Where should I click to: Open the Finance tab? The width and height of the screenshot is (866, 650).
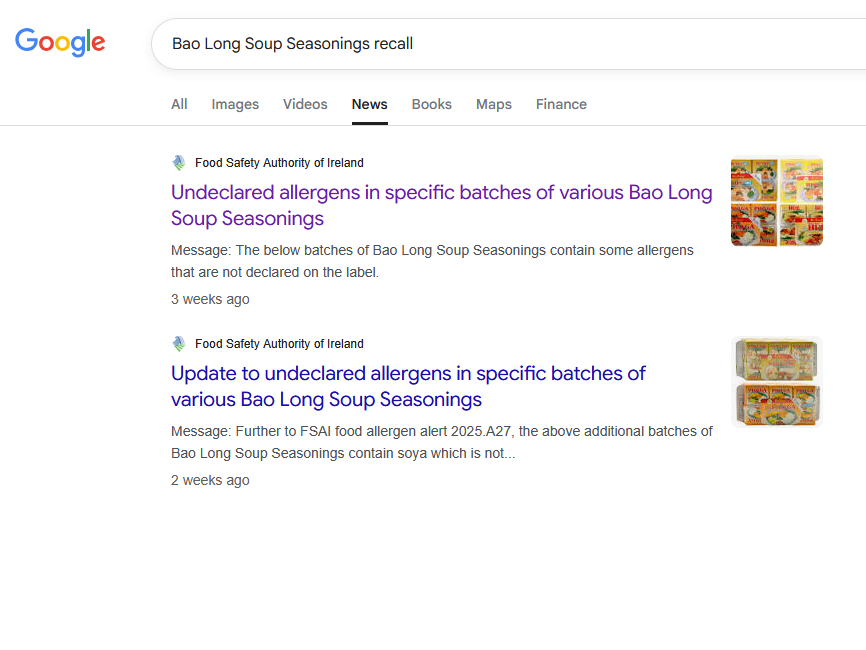[561, 104]
